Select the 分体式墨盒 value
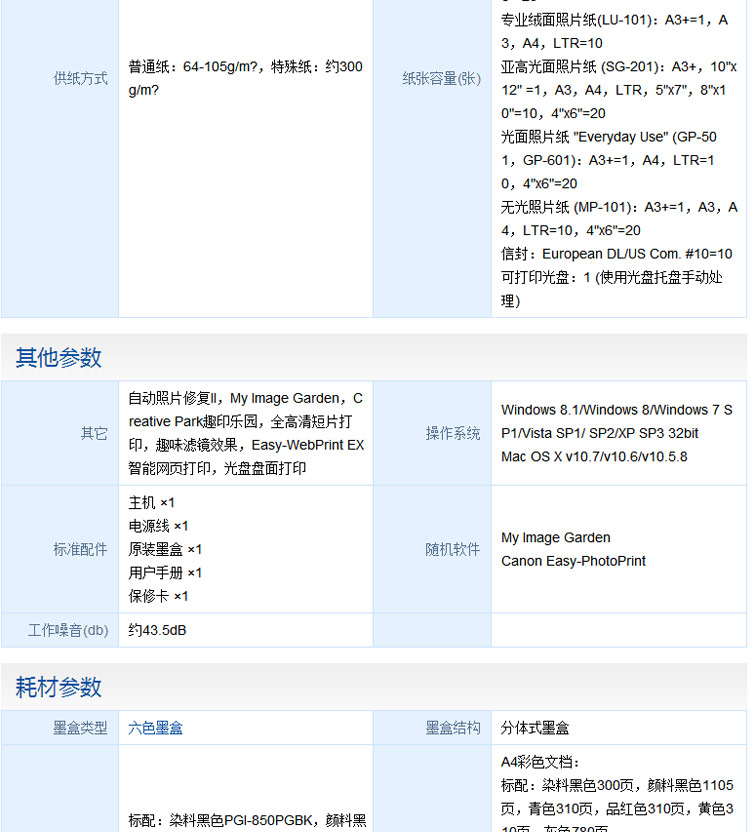750x832 pixels. pos(535,728)
